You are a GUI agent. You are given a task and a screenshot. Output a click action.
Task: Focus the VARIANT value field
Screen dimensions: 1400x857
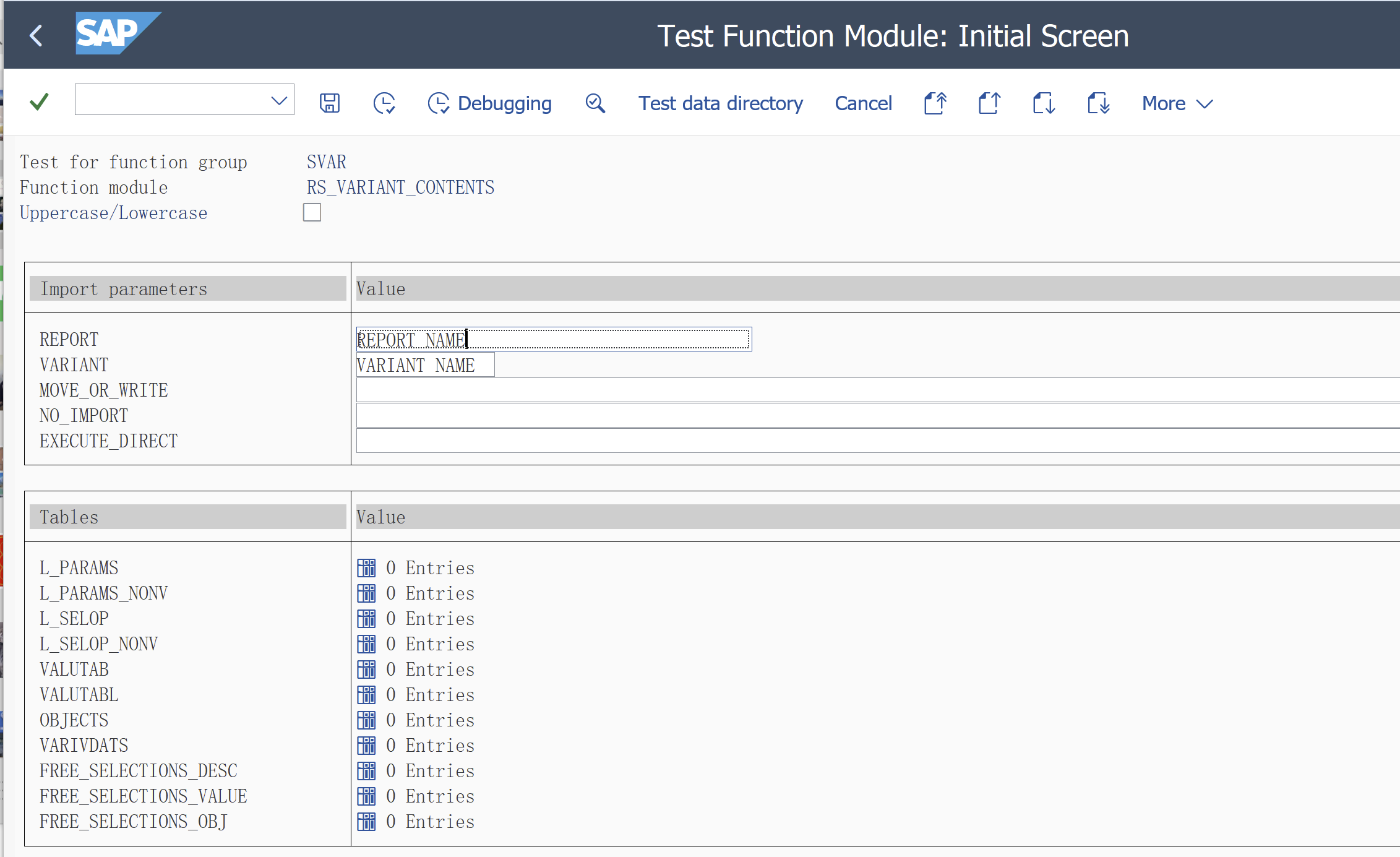tap(425, 364)
